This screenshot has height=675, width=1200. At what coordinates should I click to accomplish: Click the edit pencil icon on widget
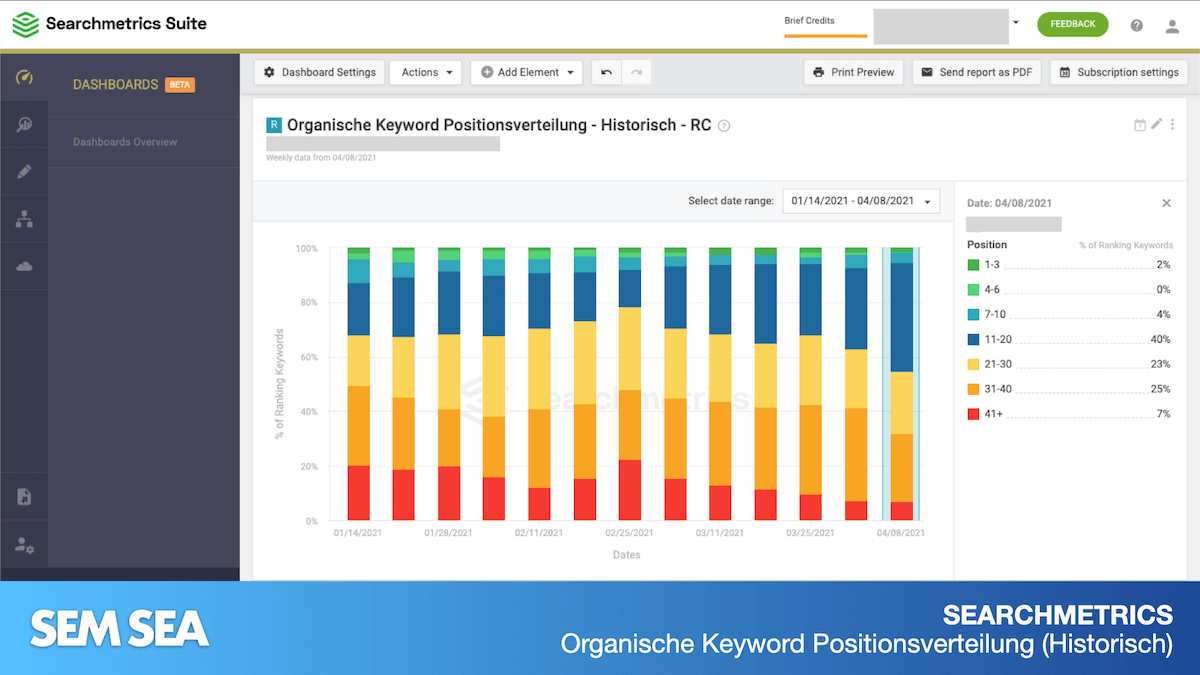1157,125
